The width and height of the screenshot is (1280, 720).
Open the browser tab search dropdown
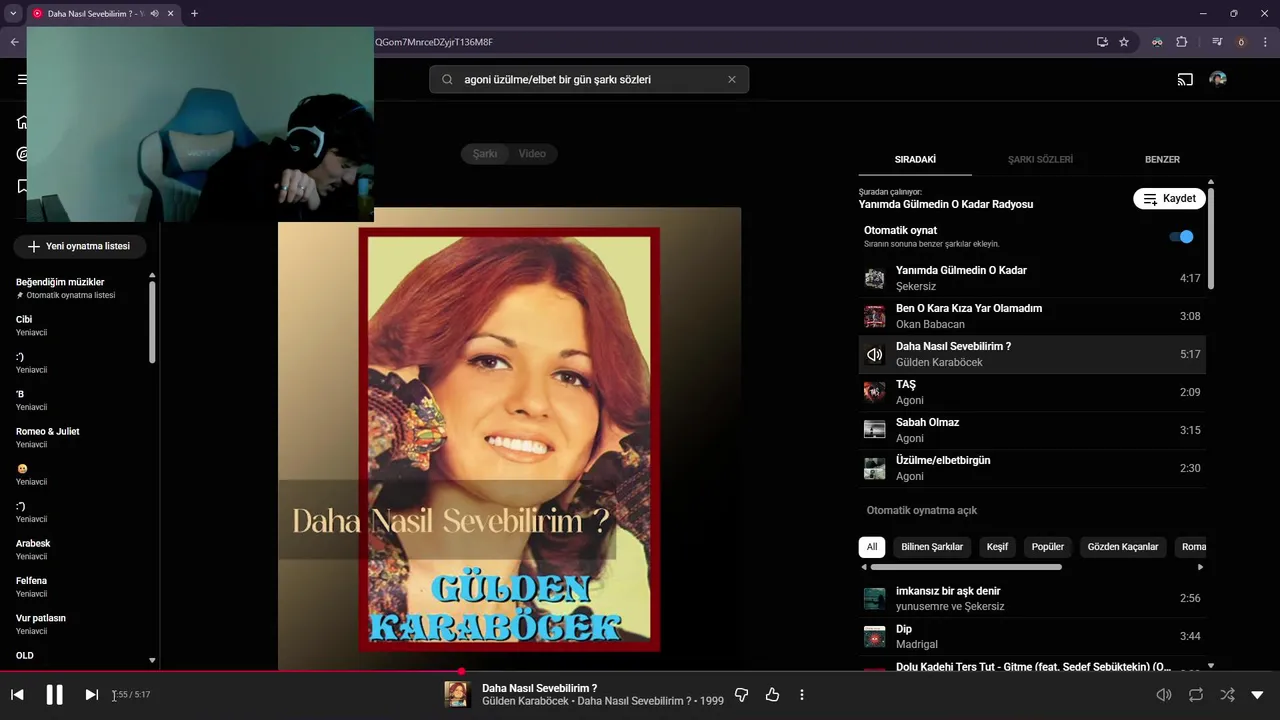coord(13,13)
